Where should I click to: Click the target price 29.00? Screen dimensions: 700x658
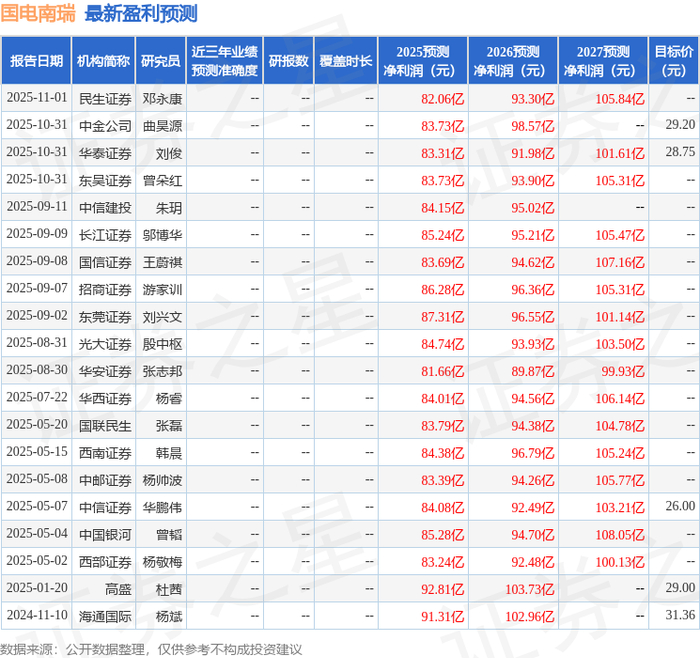[680, 587]
